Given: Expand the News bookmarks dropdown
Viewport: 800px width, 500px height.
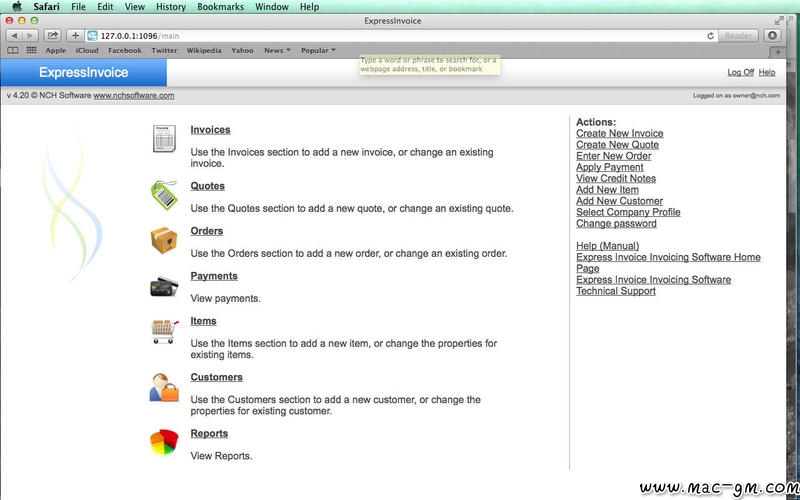Looking at the screenshot, I should pyautogui.click(x=277, y=51).
